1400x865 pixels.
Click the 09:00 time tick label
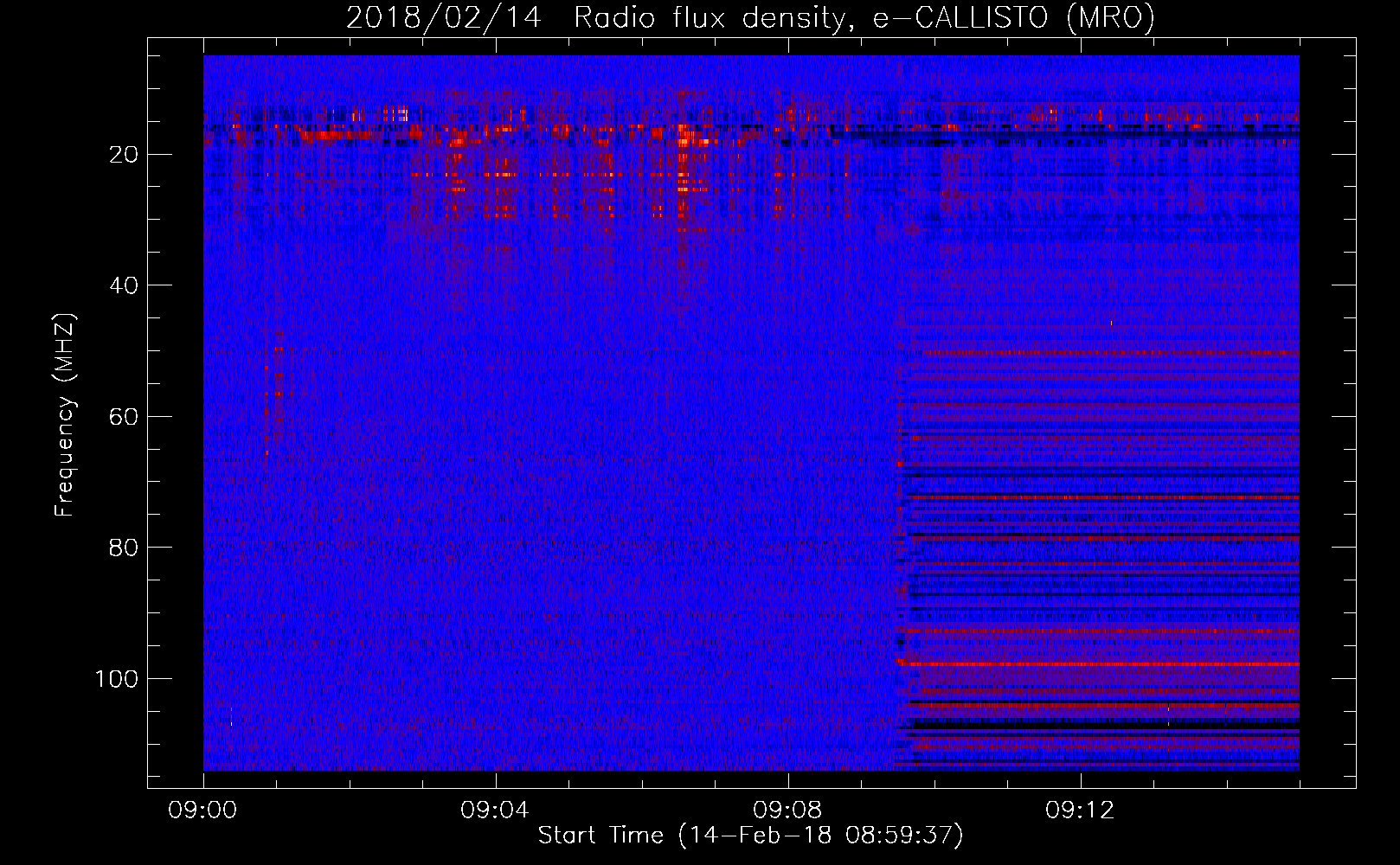point(203,811)
